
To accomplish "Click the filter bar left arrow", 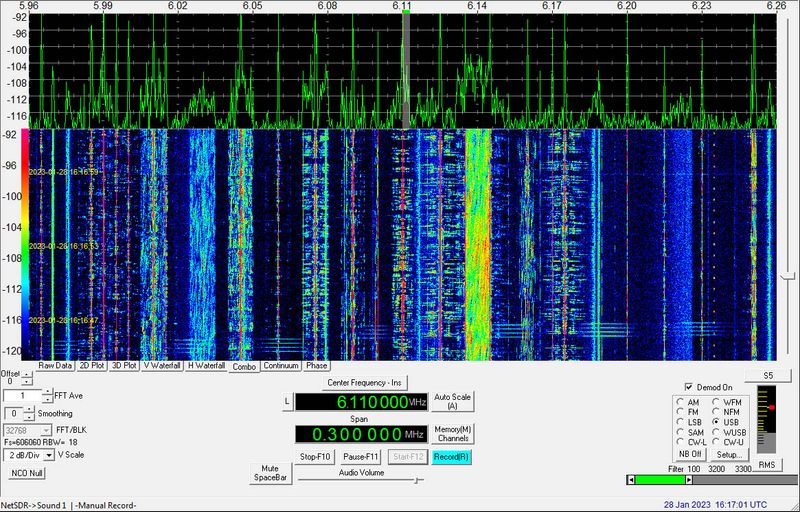I will 631,480.
